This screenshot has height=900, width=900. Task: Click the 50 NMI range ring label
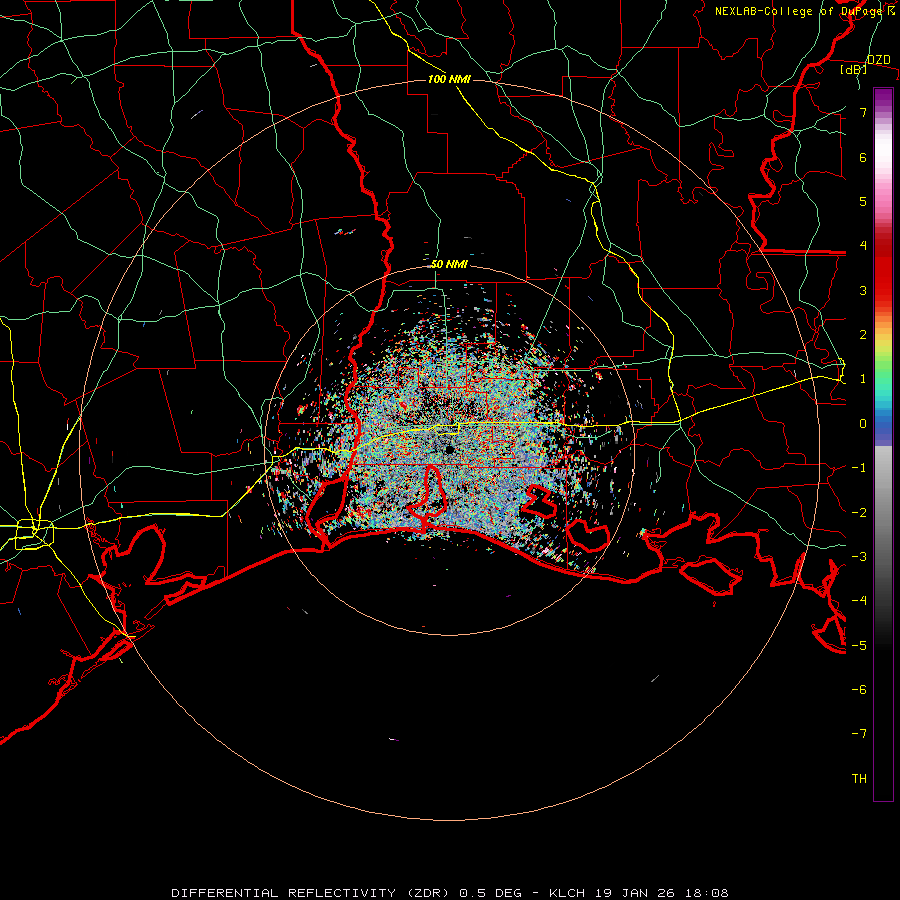pos(449,264)
